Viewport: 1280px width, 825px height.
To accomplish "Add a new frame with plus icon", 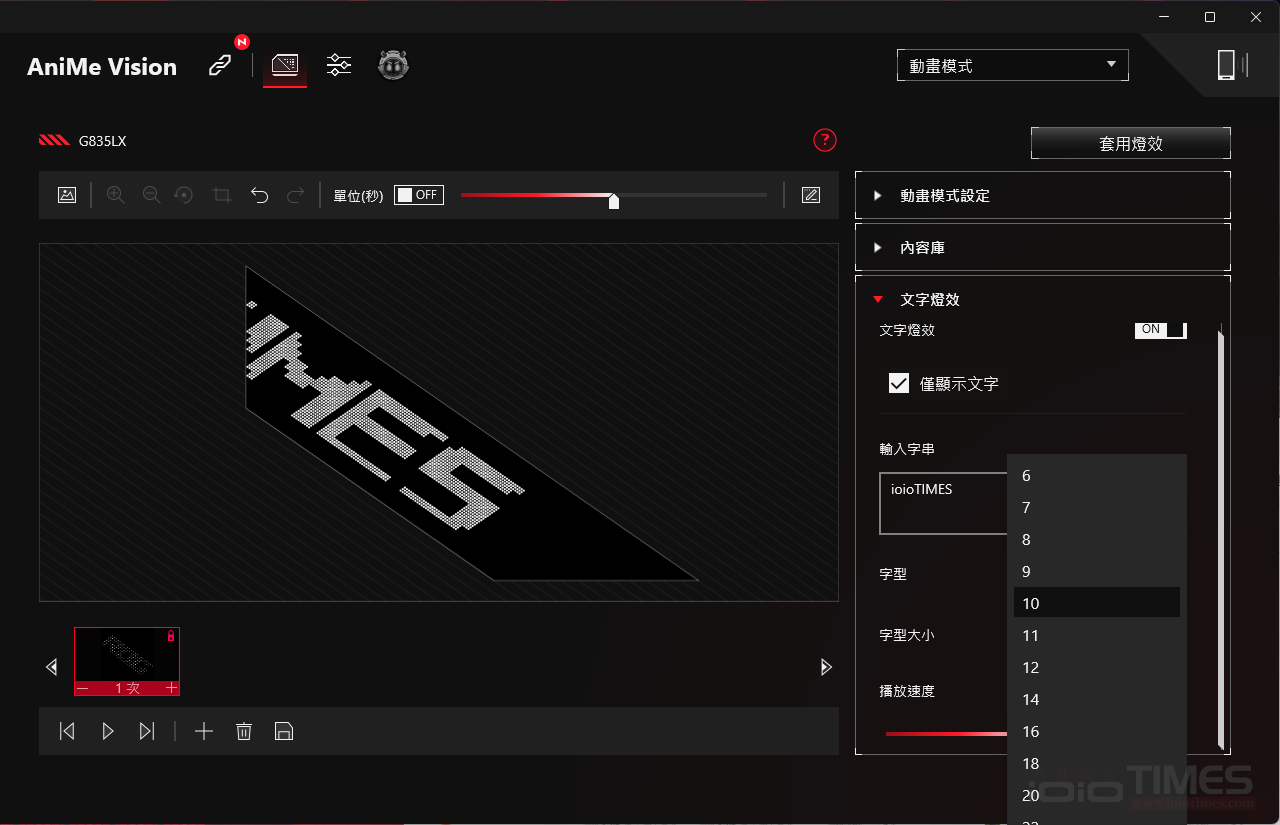I will [x=204, y=731].
